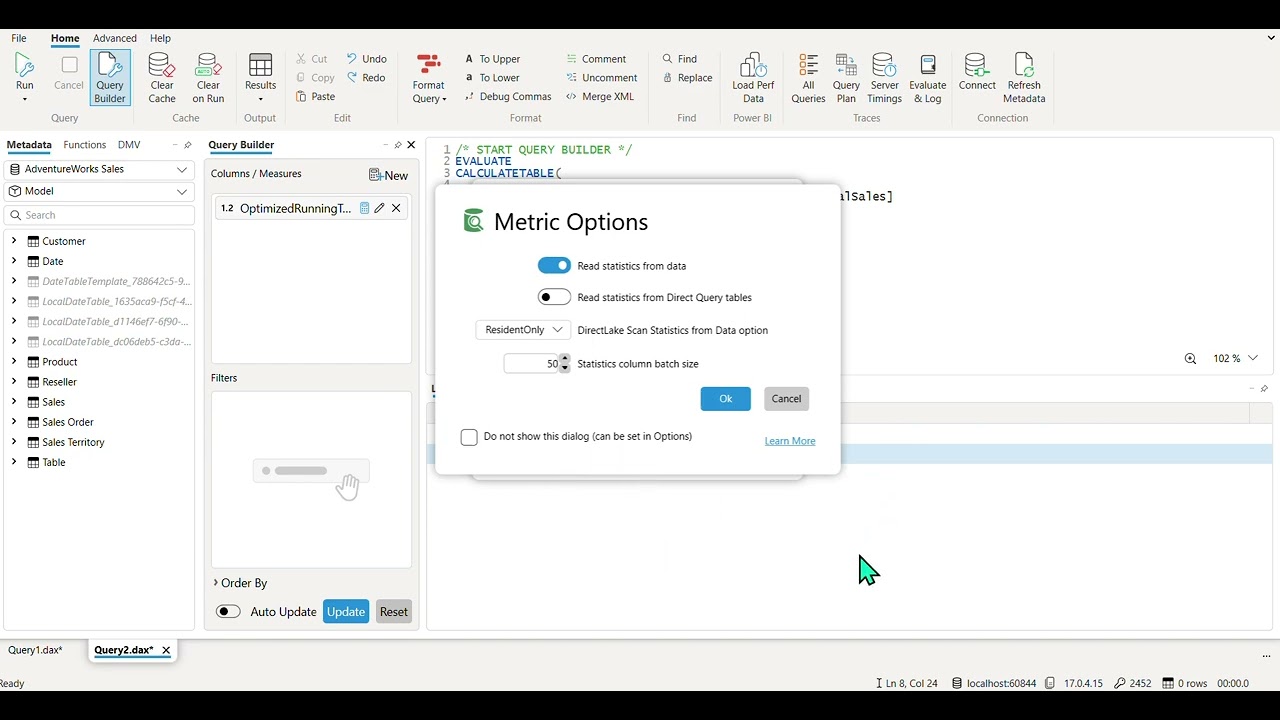Collapse the ribbon with top-right chevron
Screen dimensions: 1280x720
(1270, 38)
